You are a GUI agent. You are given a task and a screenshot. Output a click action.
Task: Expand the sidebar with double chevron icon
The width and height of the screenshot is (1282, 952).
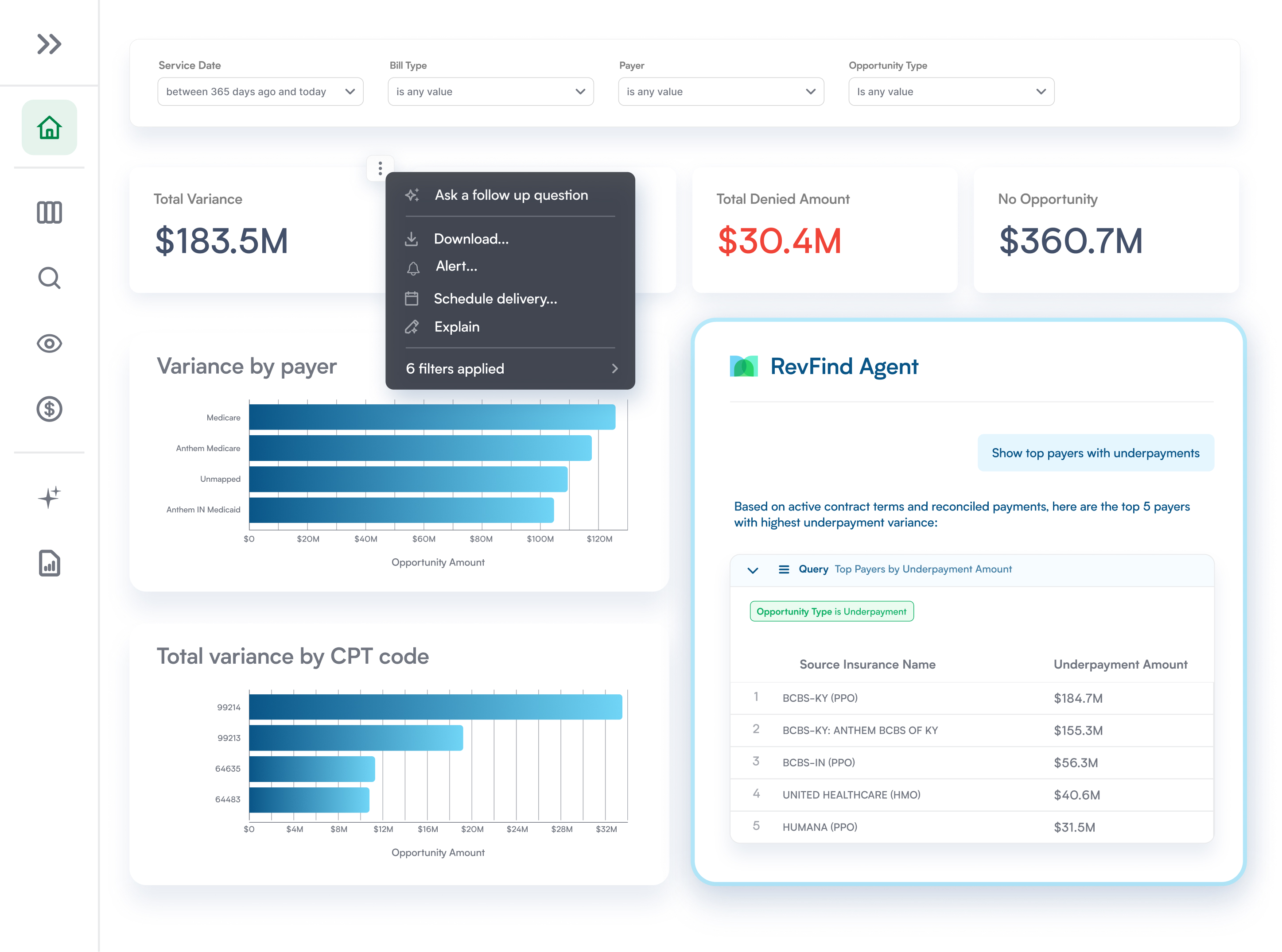point(49,44)
